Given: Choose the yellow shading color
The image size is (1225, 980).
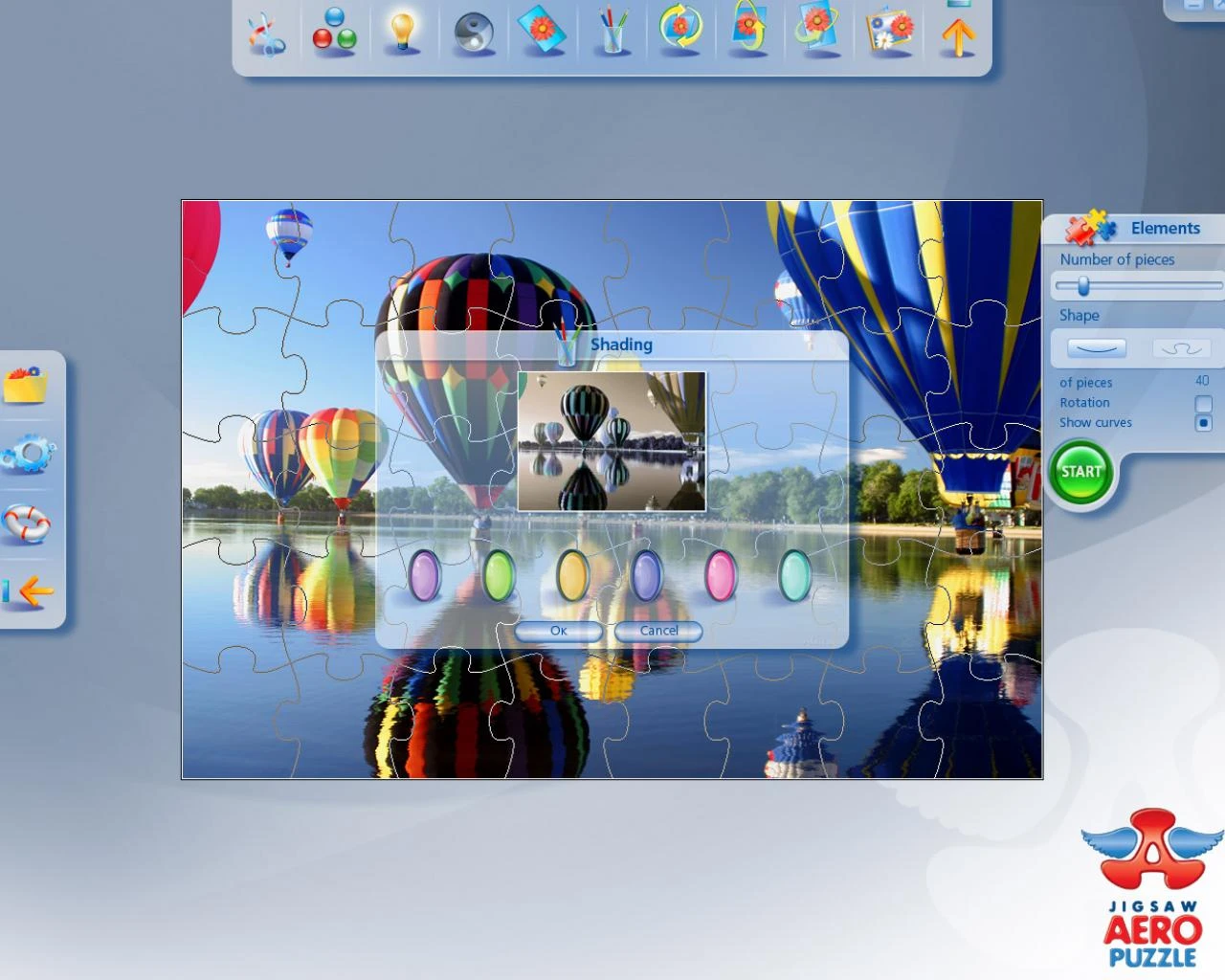Looking at the screenshot, I should click(x=572, y=575).
